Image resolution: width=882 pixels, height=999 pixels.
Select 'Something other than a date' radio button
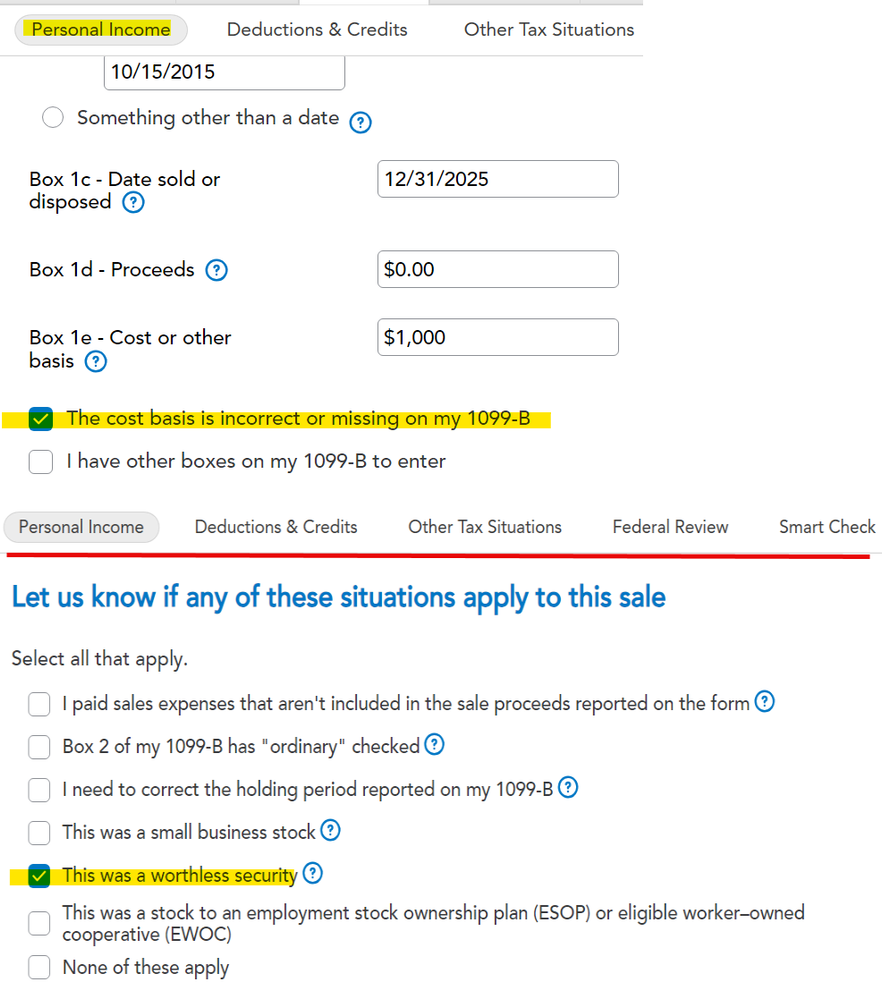(x=52, y=117)
